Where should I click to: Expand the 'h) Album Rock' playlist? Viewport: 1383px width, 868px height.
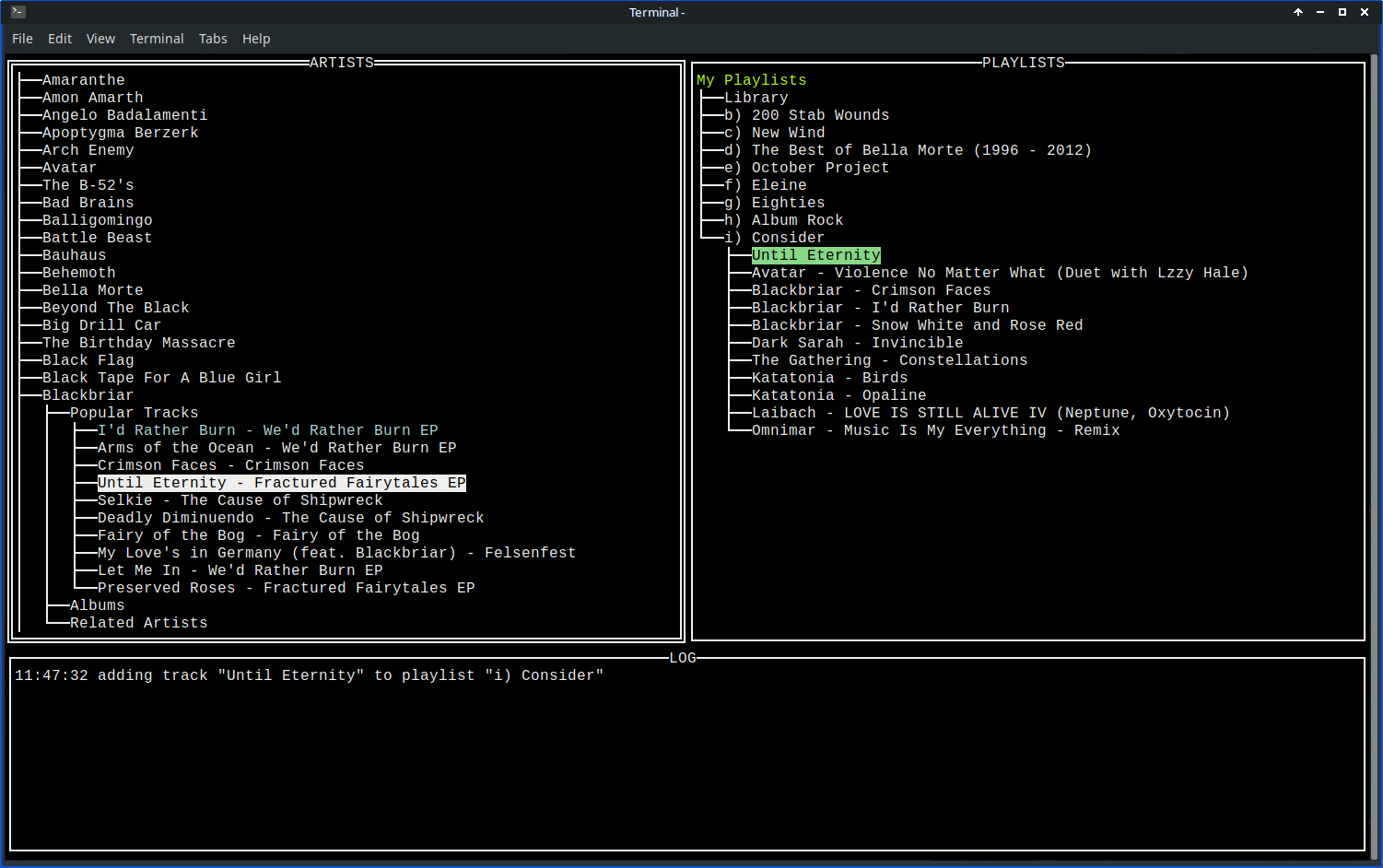pyautogui.click(x=783, y=220)
